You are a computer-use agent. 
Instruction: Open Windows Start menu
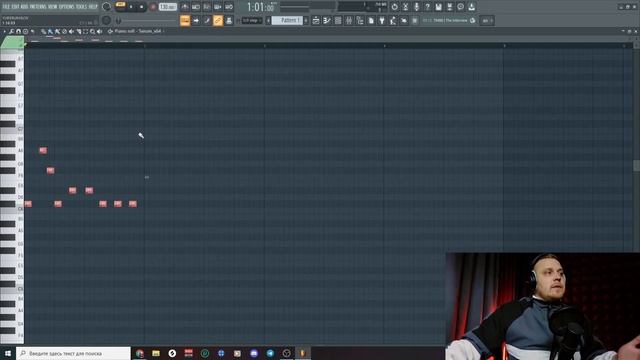click(x=8, y=353)
